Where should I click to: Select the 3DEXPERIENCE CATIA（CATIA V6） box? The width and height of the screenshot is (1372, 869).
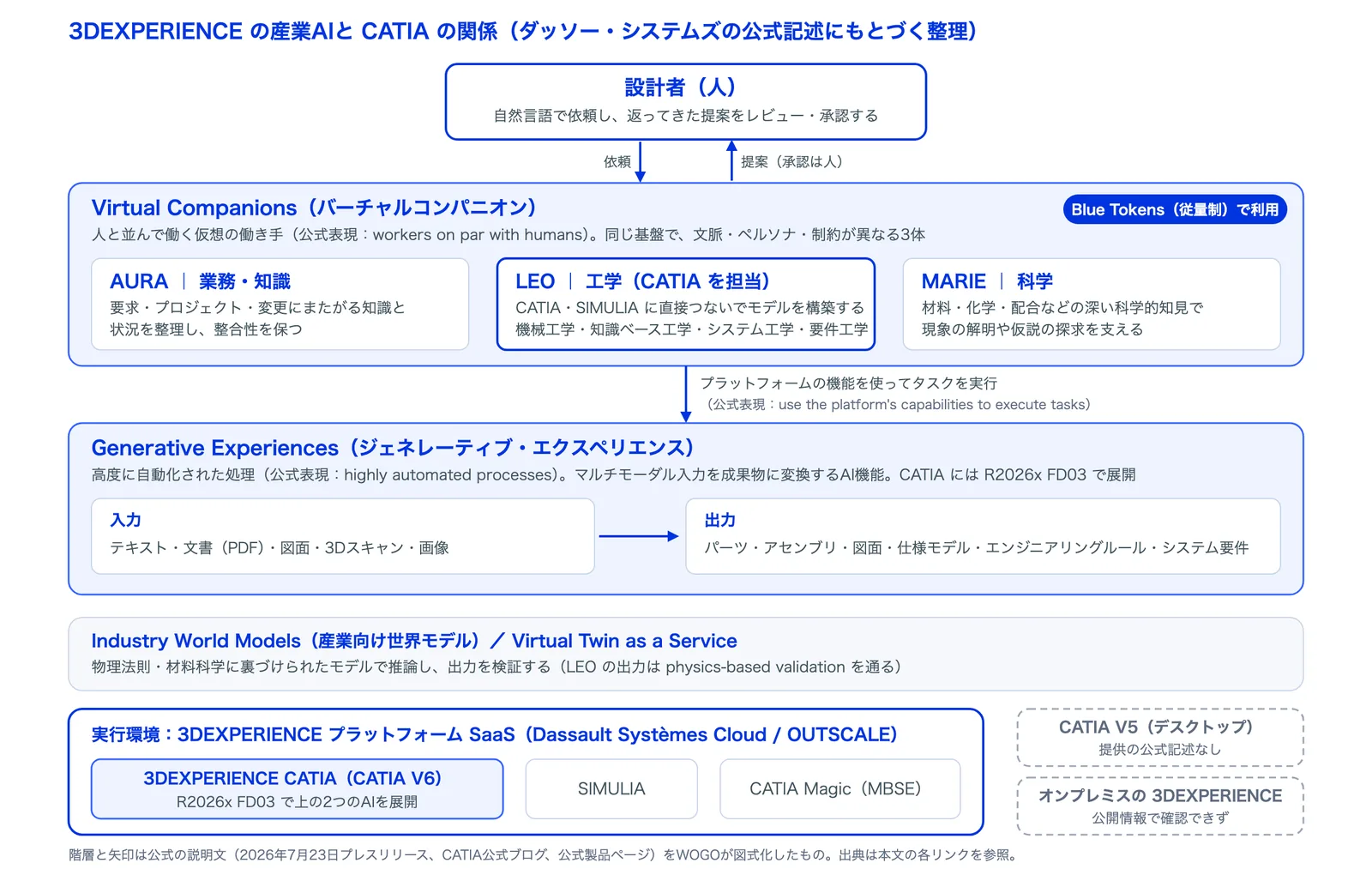tap(297, 788)
